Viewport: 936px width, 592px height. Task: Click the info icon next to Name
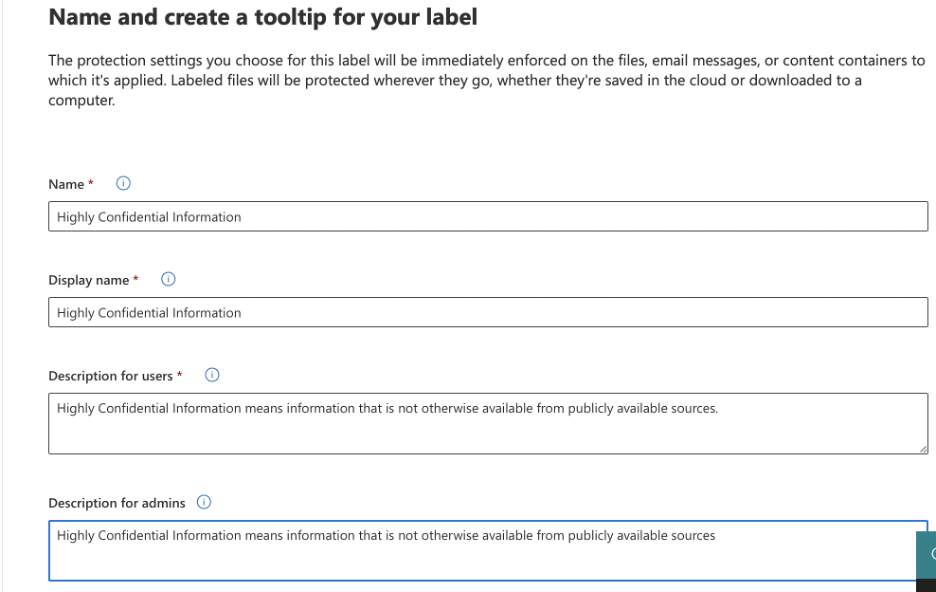point(124,184)
